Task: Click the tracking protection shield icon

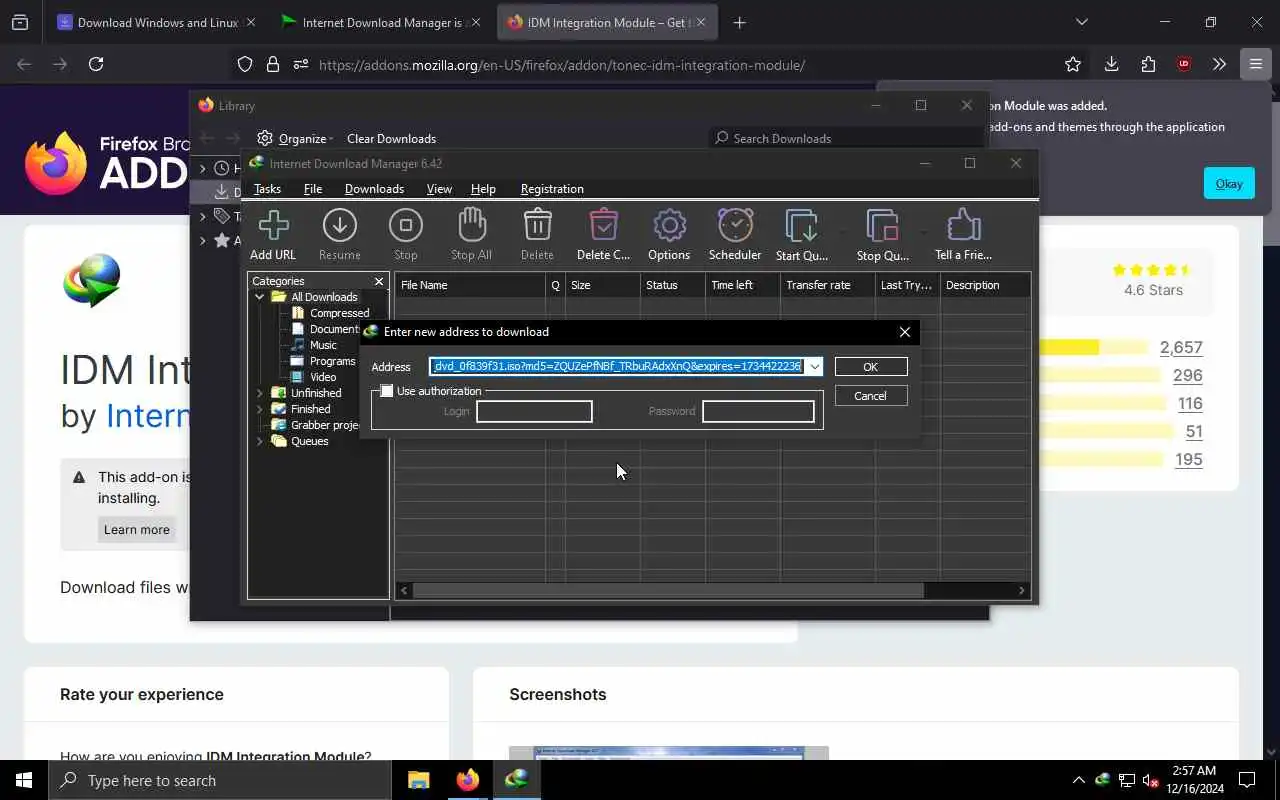Action: click(x=245, y=64)
